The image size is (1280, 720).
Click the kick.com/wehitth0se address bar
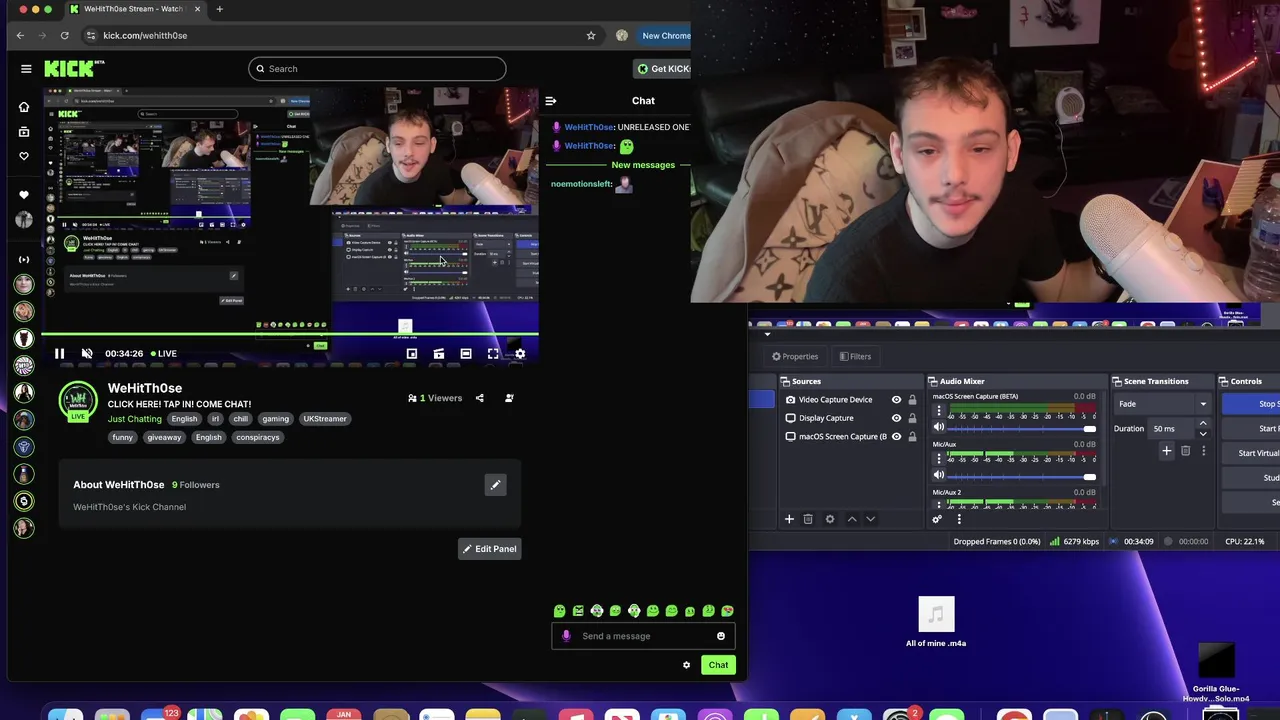(x=340, y=35)
